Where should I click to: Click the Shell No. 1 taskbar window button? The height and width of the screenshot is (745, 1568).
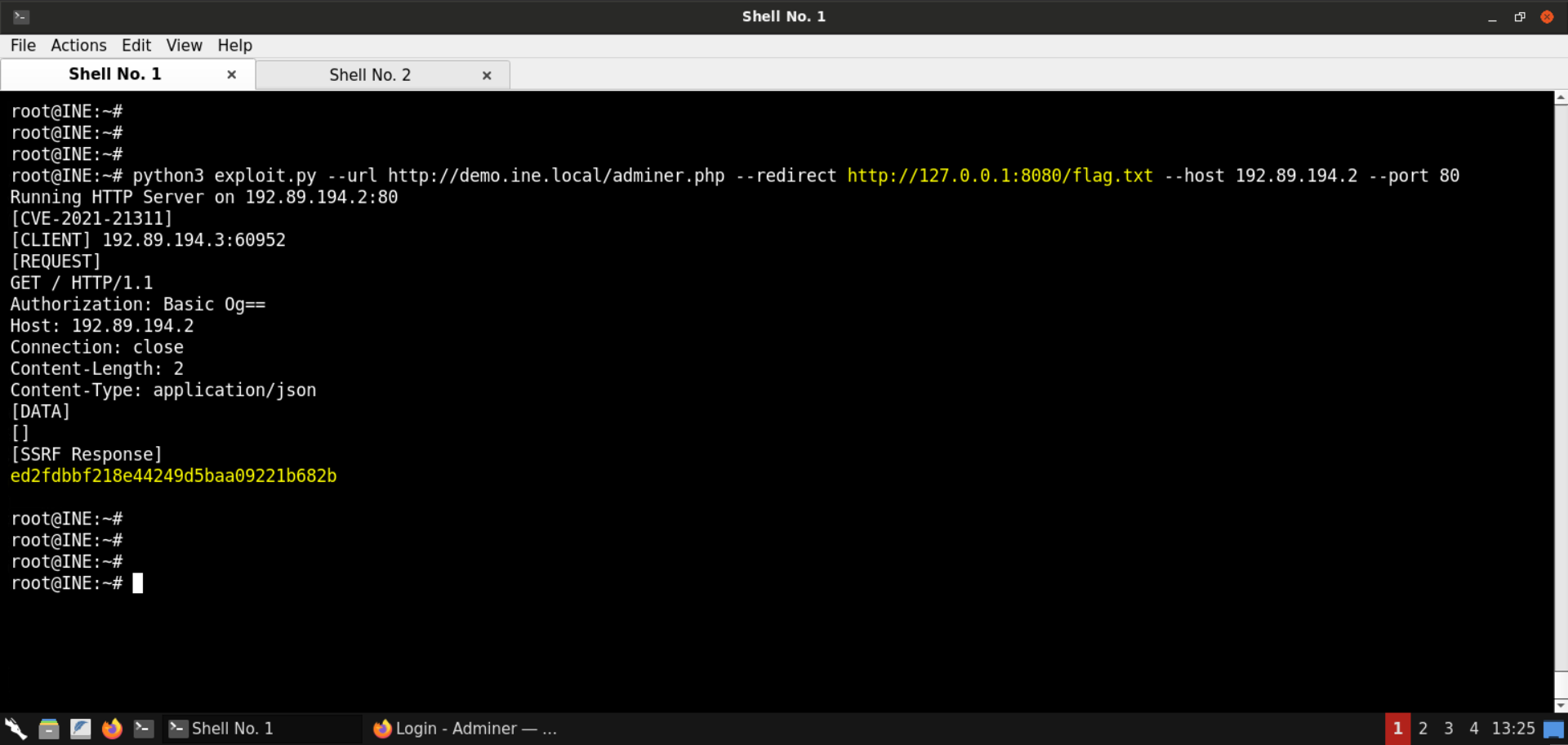[x=233, y=728]
